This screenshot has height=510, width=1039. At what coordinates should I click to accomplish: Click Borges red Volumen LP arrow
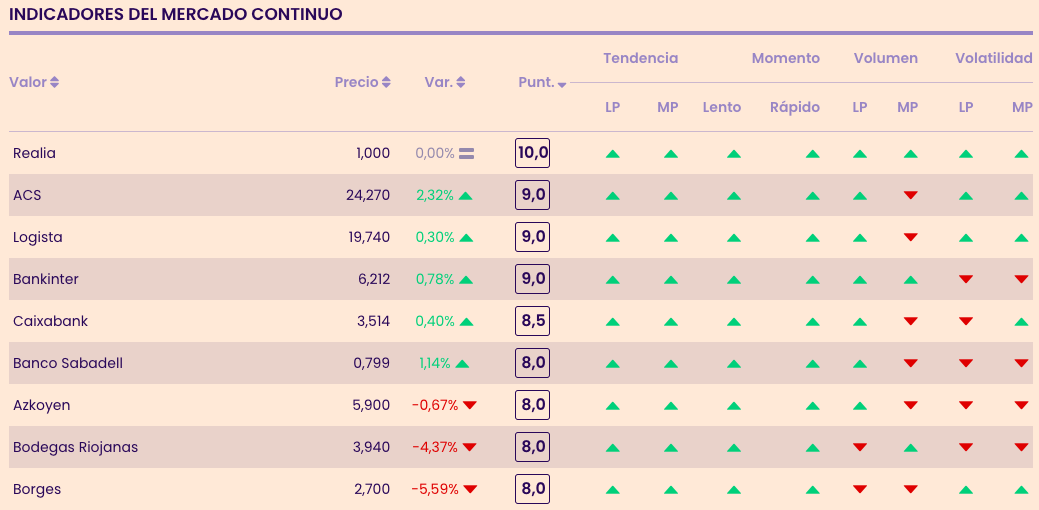[860, 489]
